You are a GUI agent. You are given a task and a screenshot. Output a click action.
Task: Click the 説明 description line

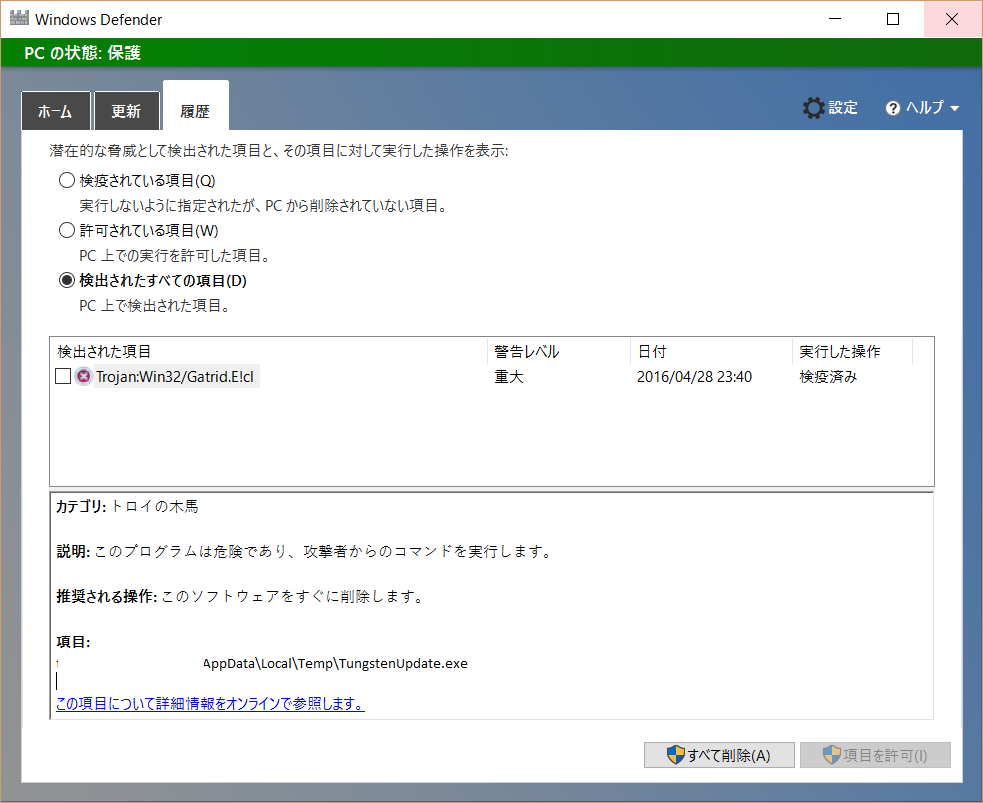pyautogui.click(x=305, y=552)
